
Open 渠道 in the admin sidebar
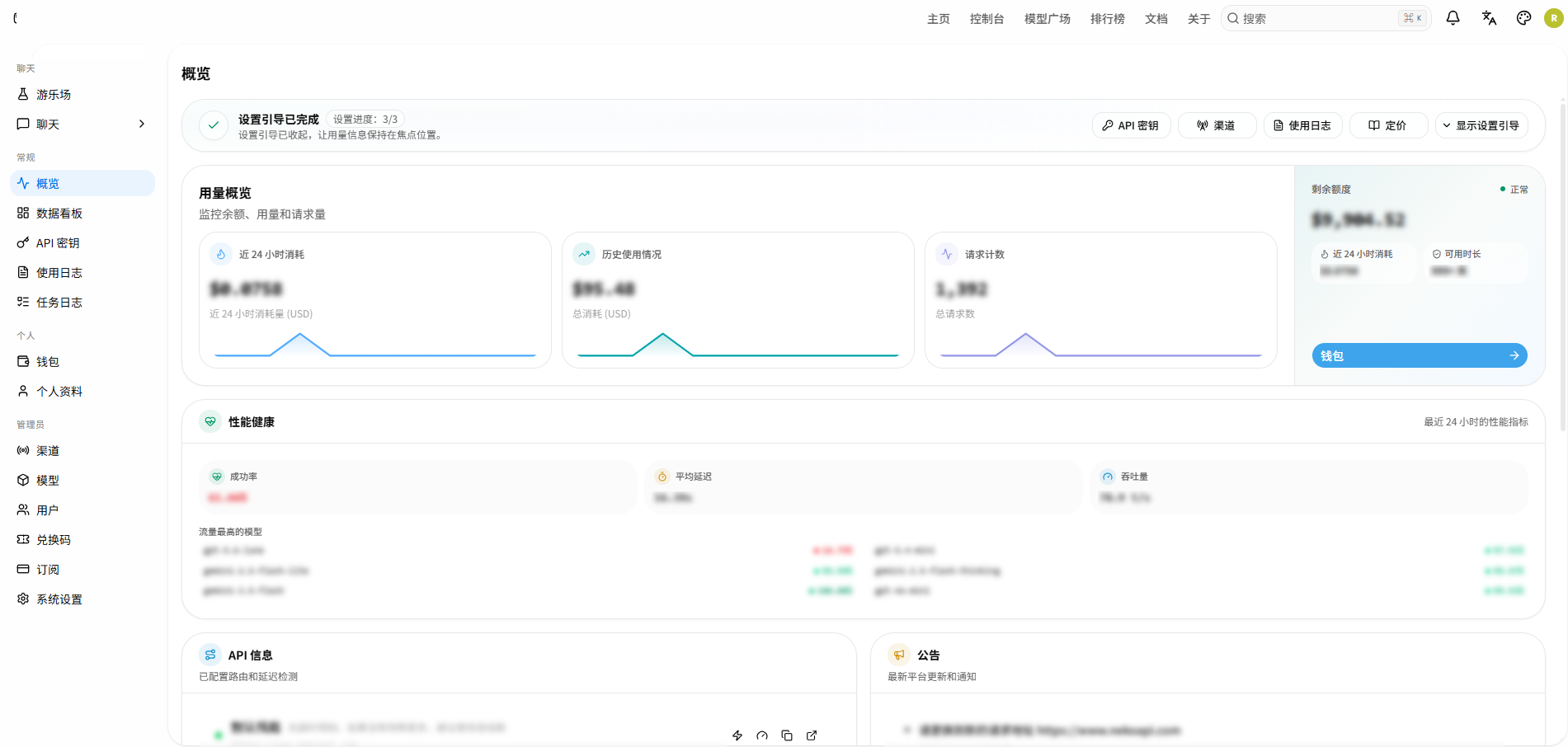coord(82,451)
